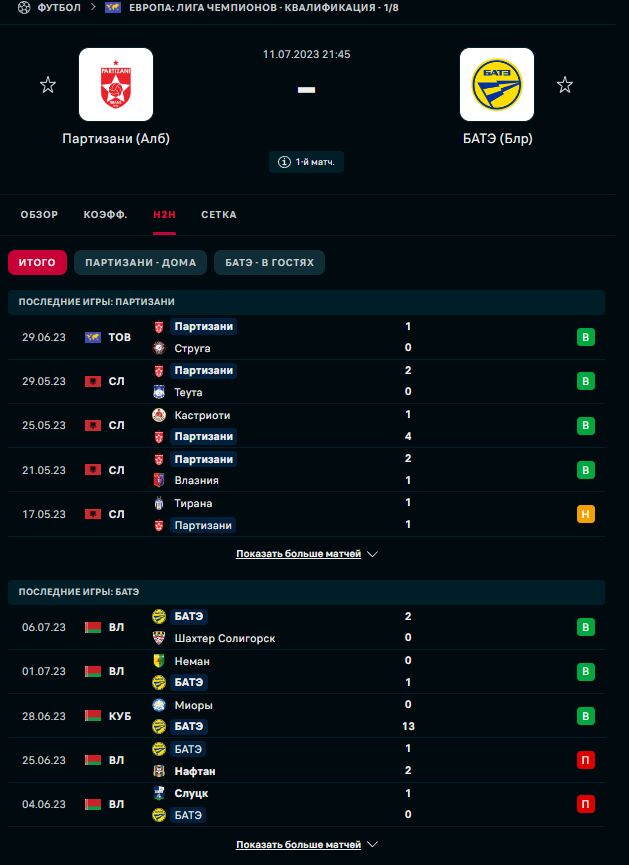Open the БАТЭ club logo

(497, 84)
